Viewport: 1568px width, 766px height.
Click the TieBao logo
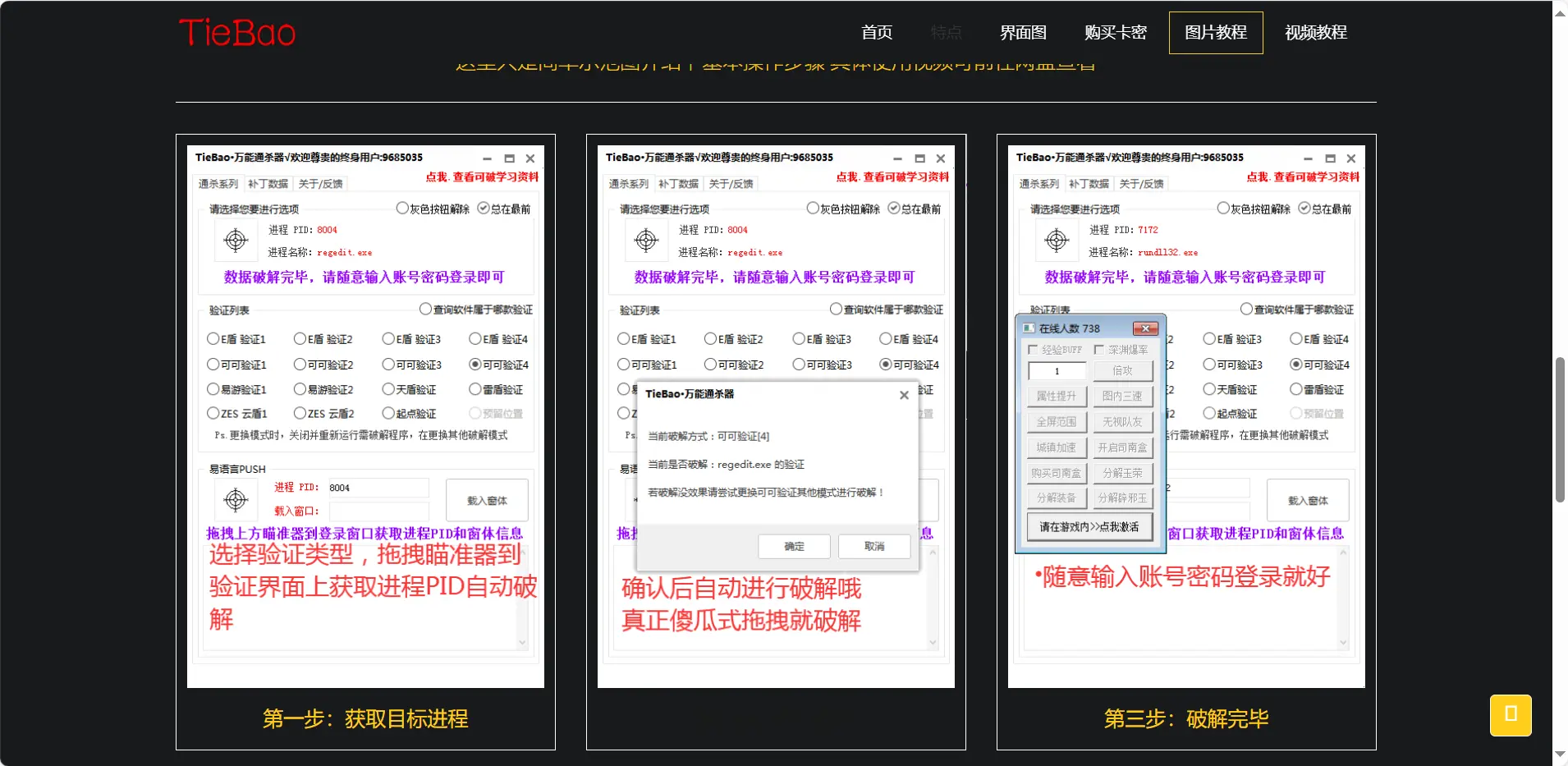tap(237, 33)
